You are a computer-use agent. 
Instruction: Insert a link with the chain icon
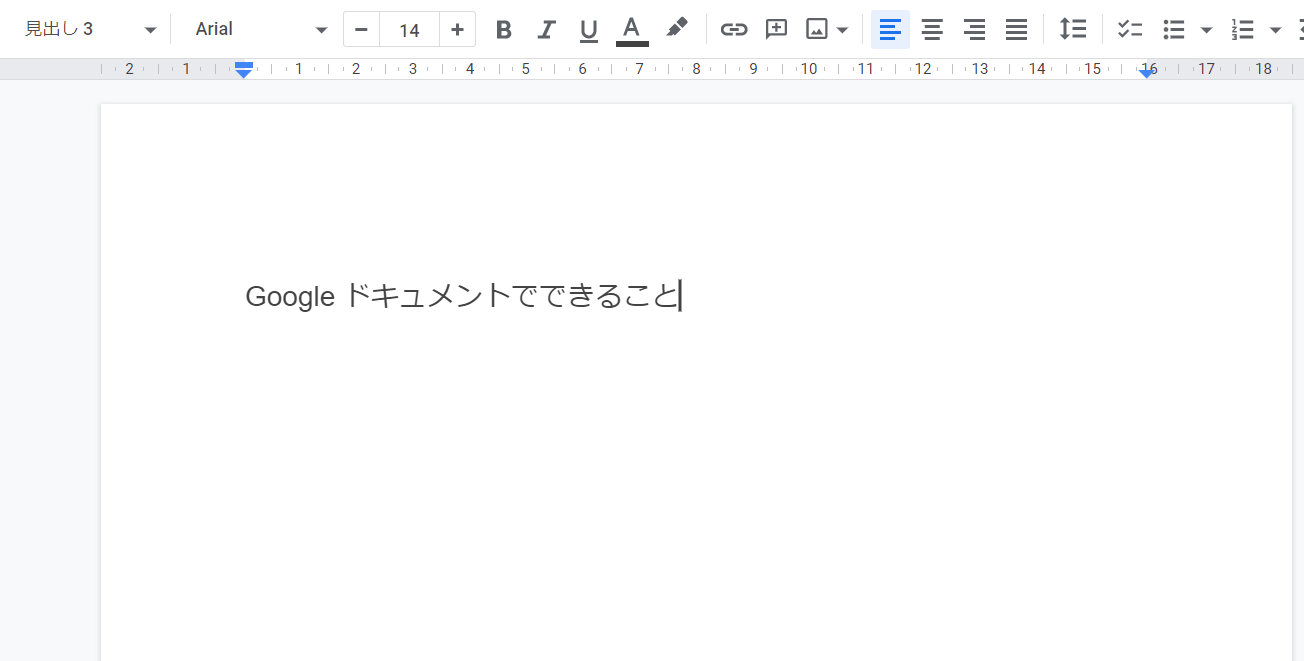point(734,29)
